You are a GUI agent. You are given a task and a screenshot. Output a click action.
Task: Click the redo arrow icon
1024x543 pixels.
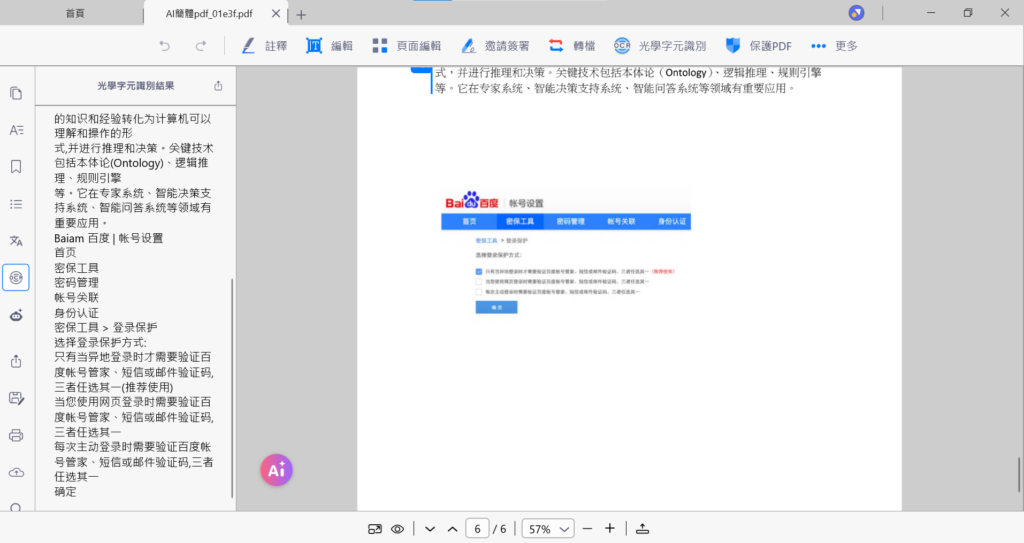(200, 46)
